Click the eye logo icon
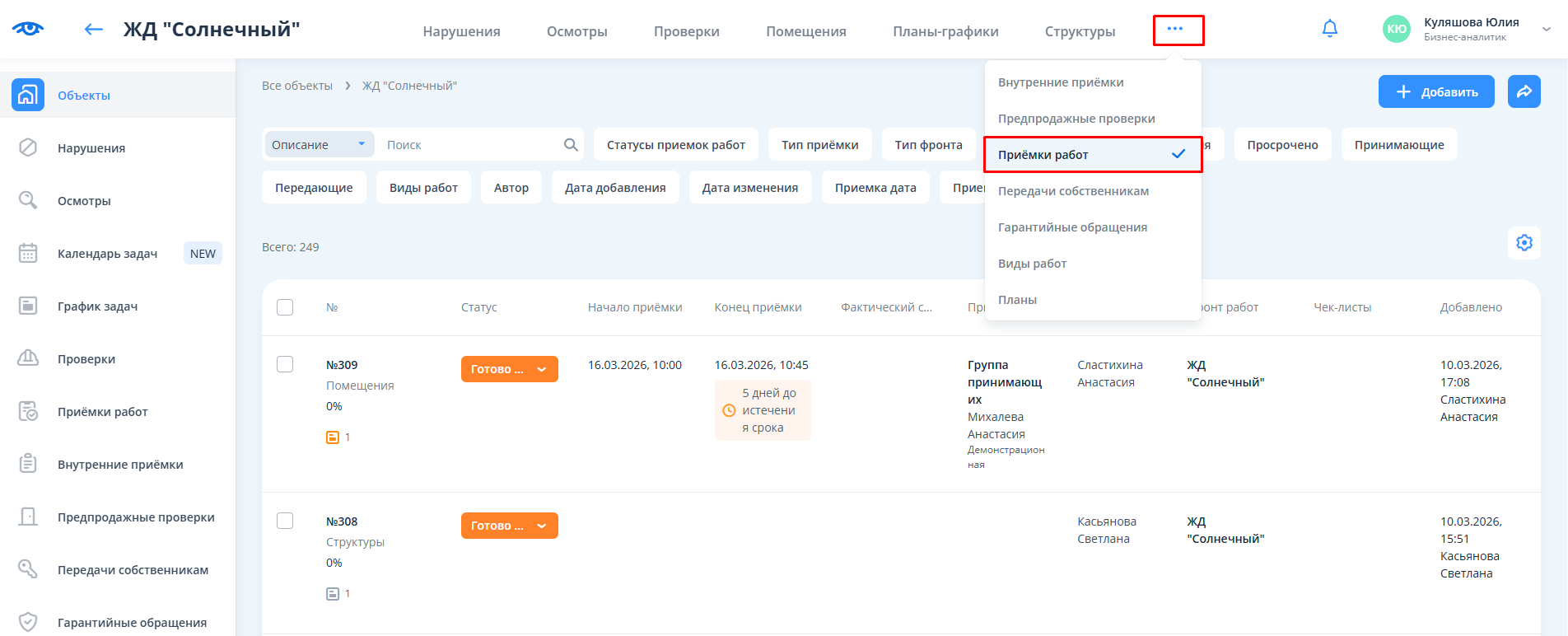Viewport: 1568px width, 636px height. [28, 29]
